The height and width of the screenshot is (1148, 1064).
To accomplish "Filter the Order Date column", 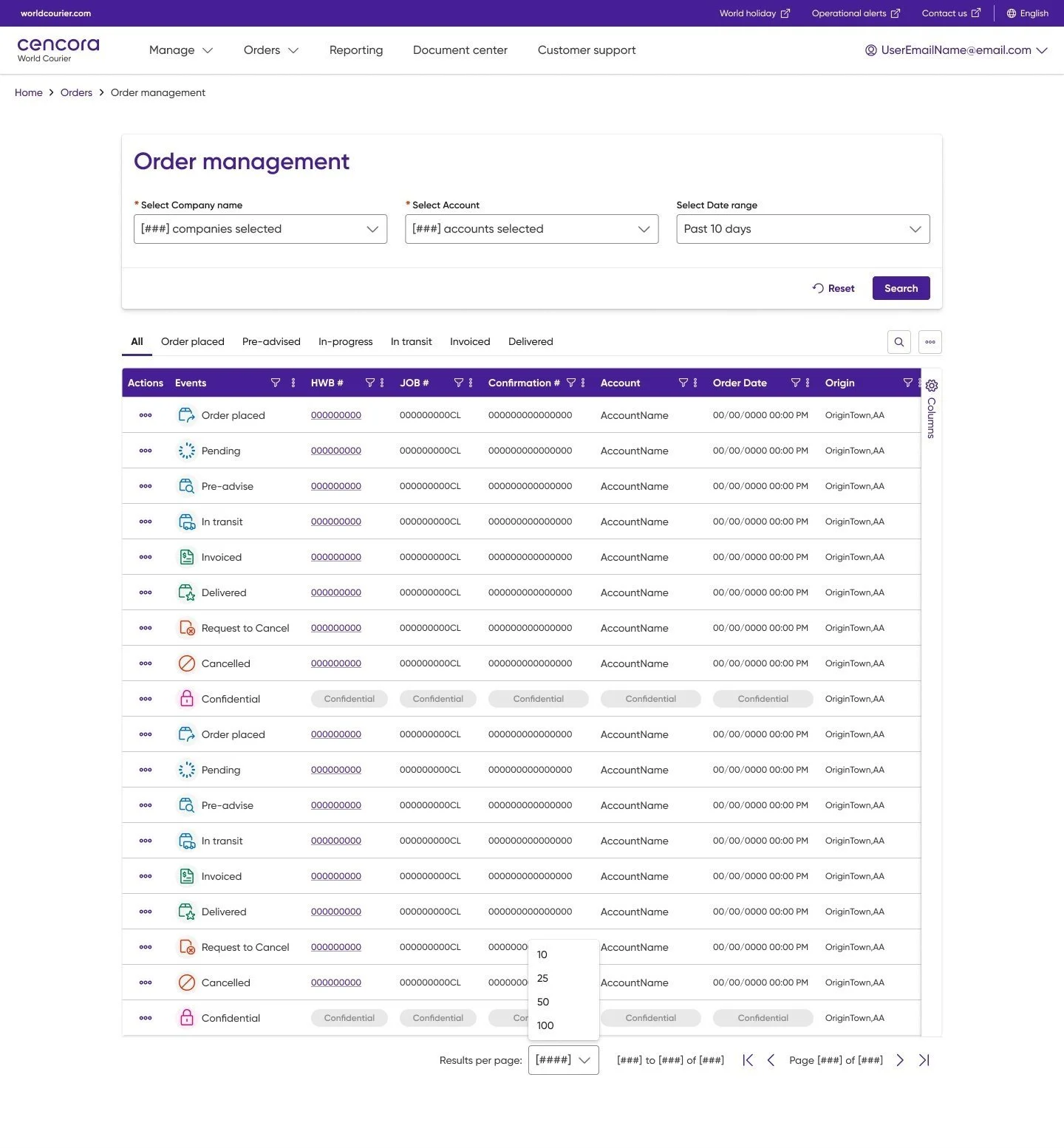I will 795,383.
